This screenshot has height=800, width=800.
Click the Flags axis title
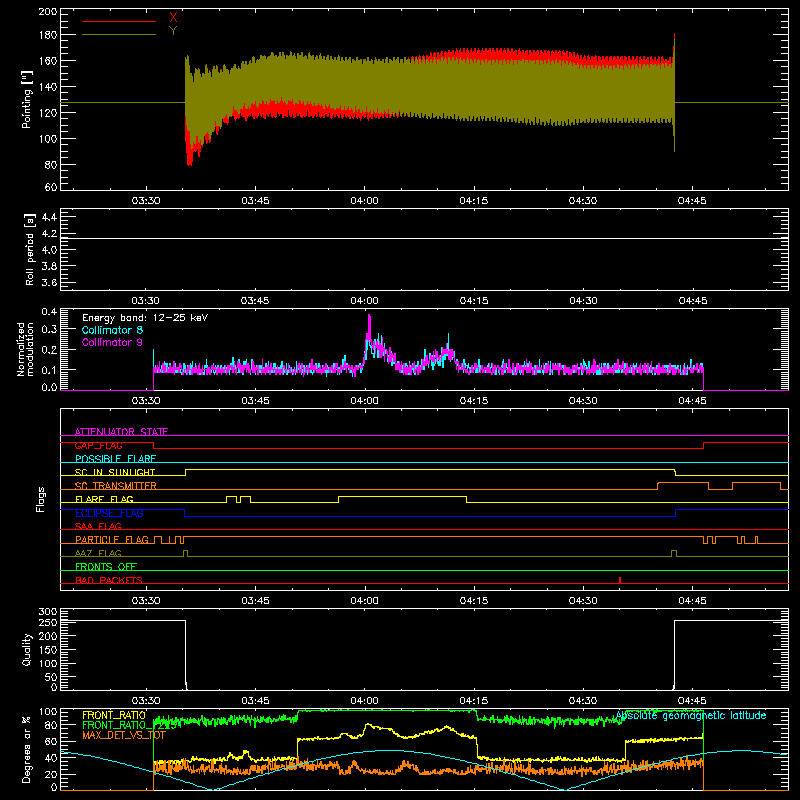(x=40, y=499)
